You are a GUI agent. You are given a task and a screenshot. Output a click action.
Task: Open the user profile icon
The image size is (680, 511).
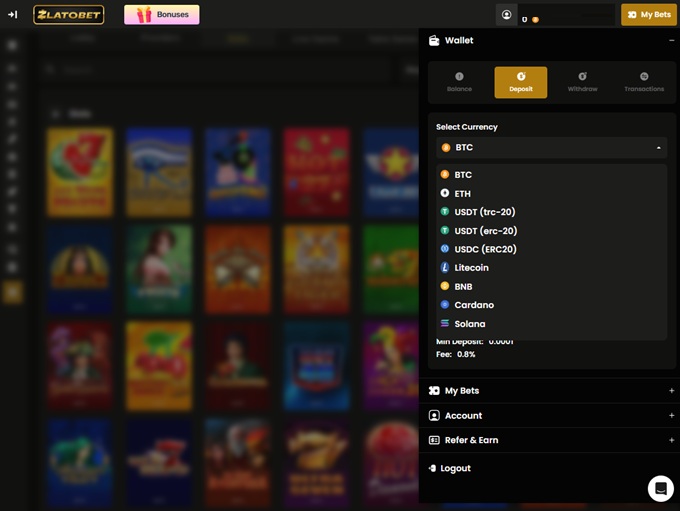[x=507, y=15]
